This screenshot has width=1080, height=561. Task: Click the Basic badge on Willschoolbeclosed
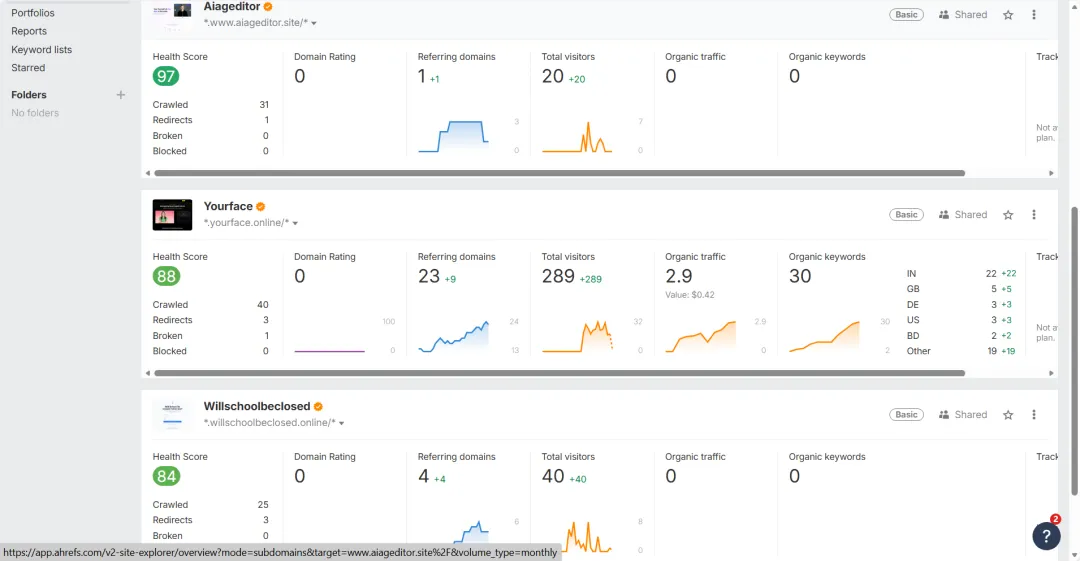[906, 415]
